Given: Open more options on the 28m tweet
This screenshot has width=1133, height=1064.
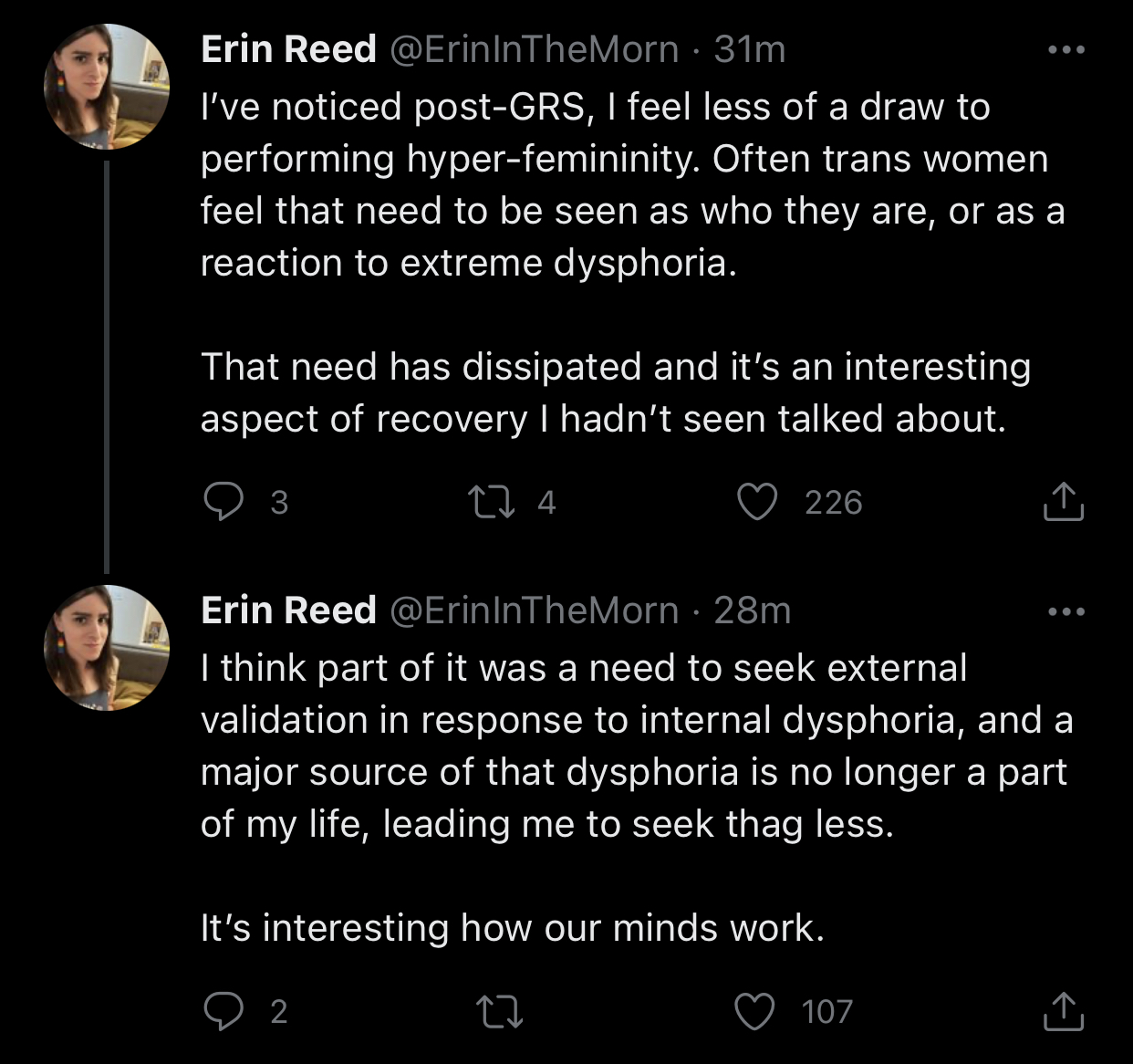Looking at the screenshot, I should click(1066, 610).
